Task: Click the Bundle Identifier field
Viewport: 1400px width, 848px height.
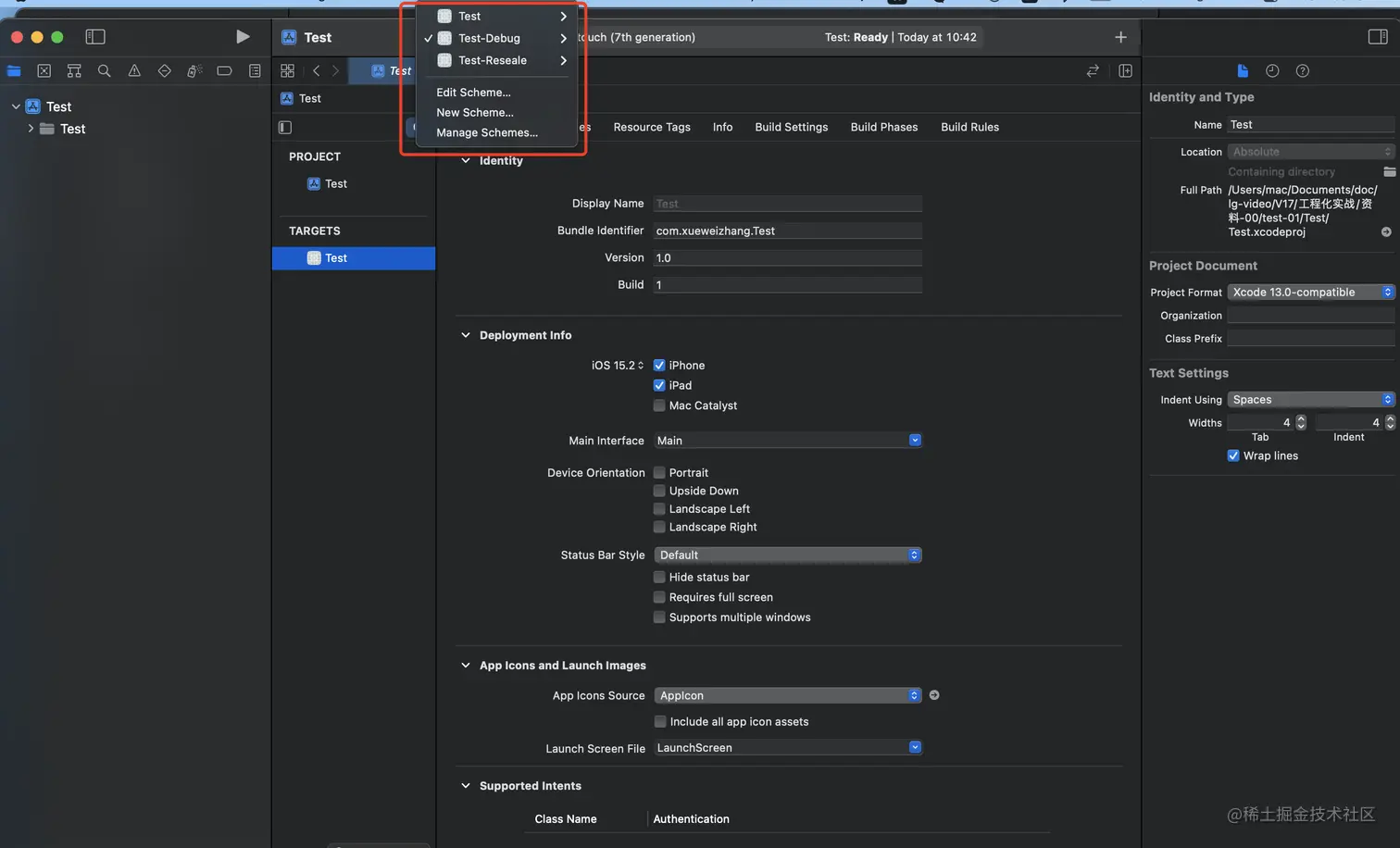Action: click(x=788, y=231)
